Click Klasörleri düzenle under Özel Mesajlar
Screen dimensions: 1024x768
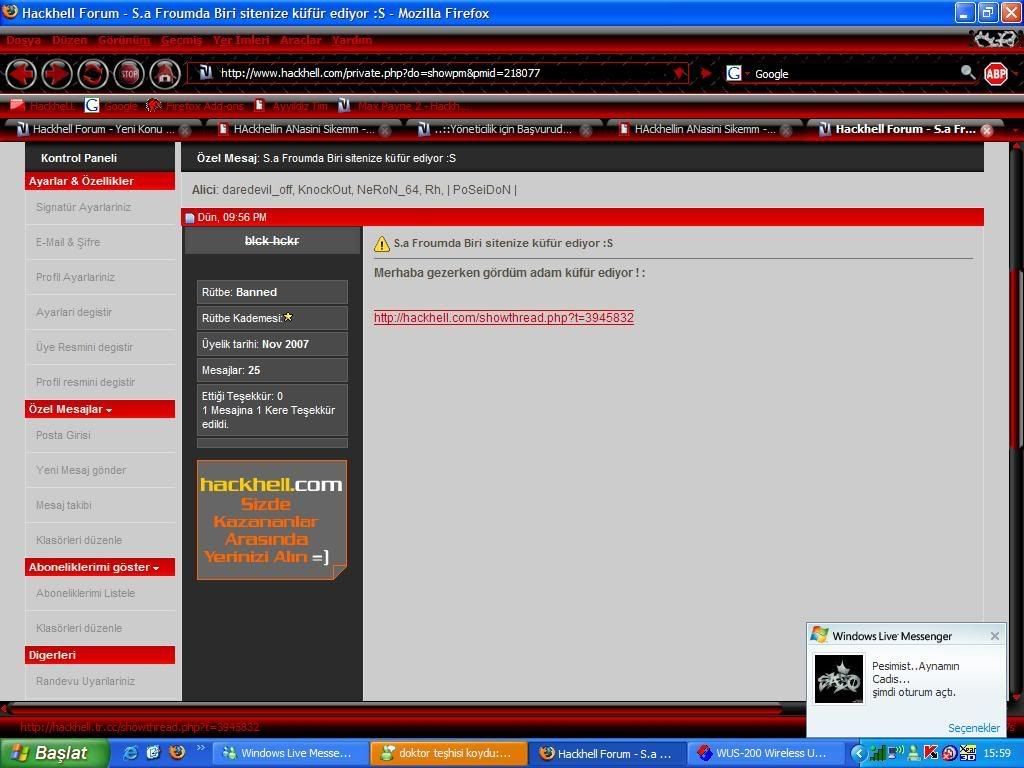point(79,540)
